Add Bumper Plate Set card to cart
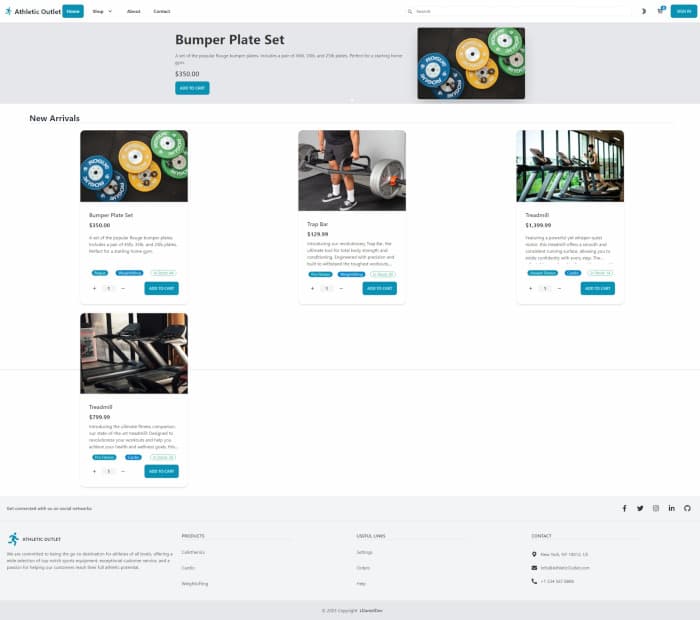 point(162,288)
